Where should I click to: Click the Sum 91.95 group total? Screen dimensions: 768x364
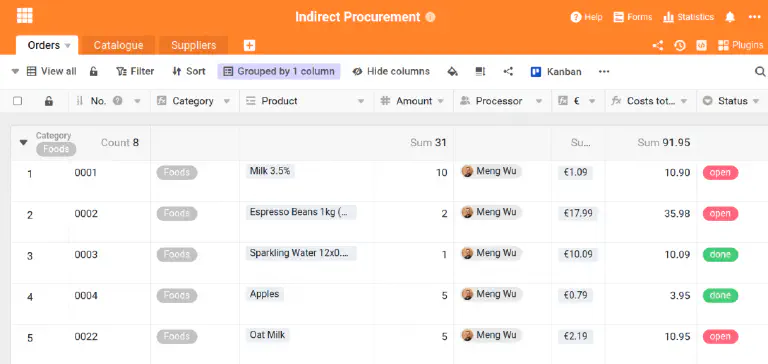[664, 143]
